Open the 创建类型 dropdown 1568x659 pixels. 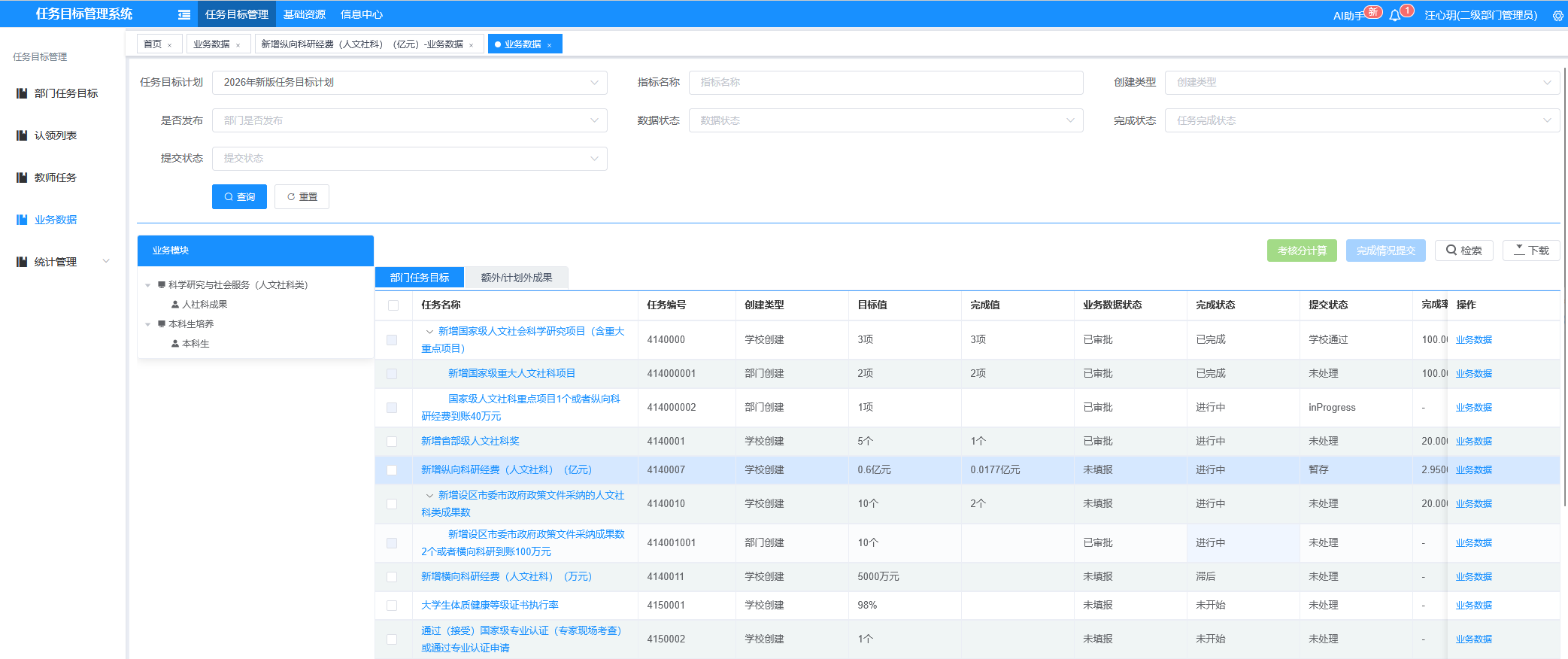[1362, 83]
